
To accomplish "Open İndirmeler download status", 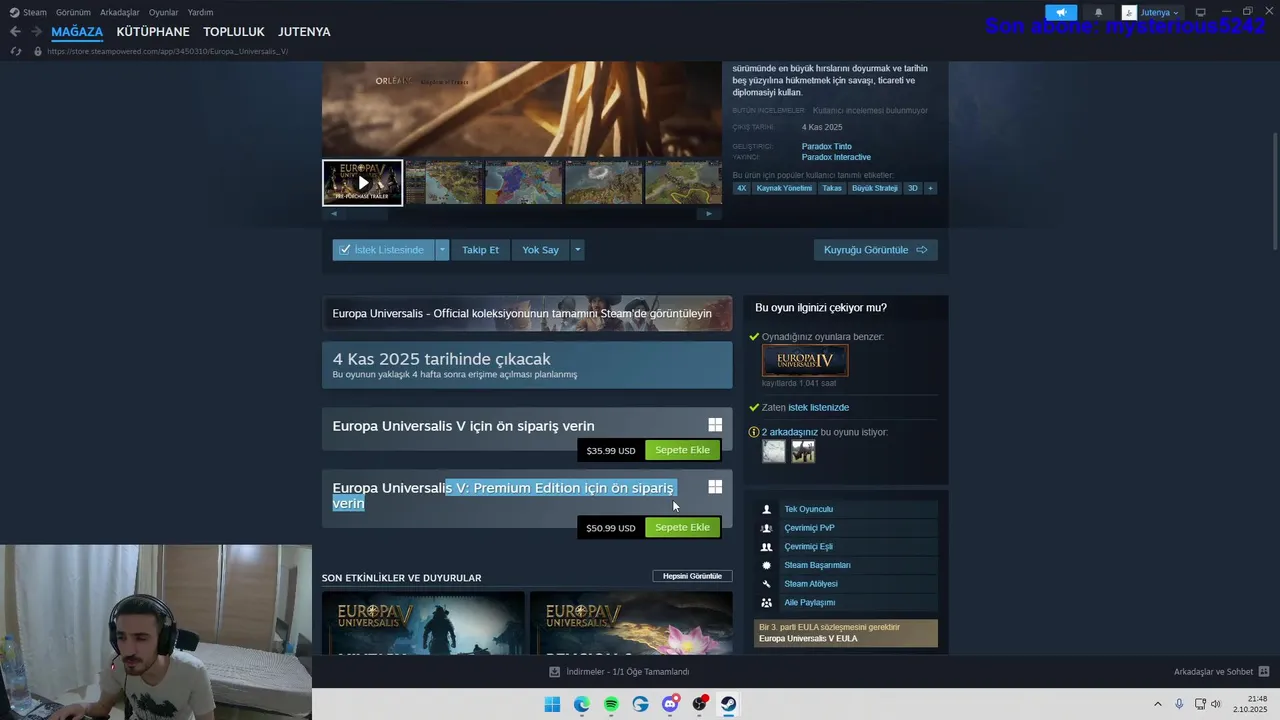I will (x=619, y=672).
